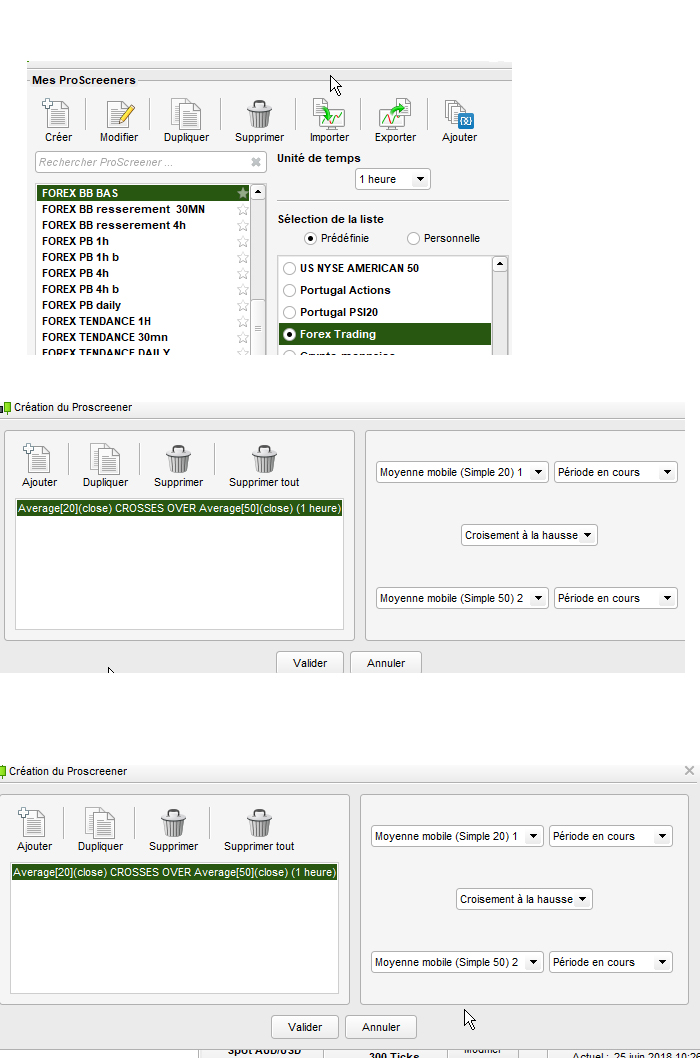Toggle favorite star for FOREX TENDANCE 1H
This screenshot has height=1058, width=700.
[x=242, y=321]
